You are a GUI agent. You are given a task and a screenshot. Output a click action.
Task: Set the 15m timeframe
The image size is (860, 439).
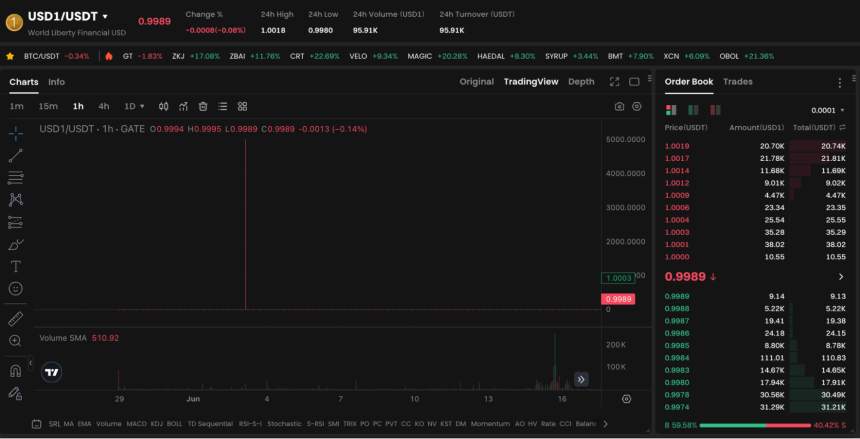[48, 106]
